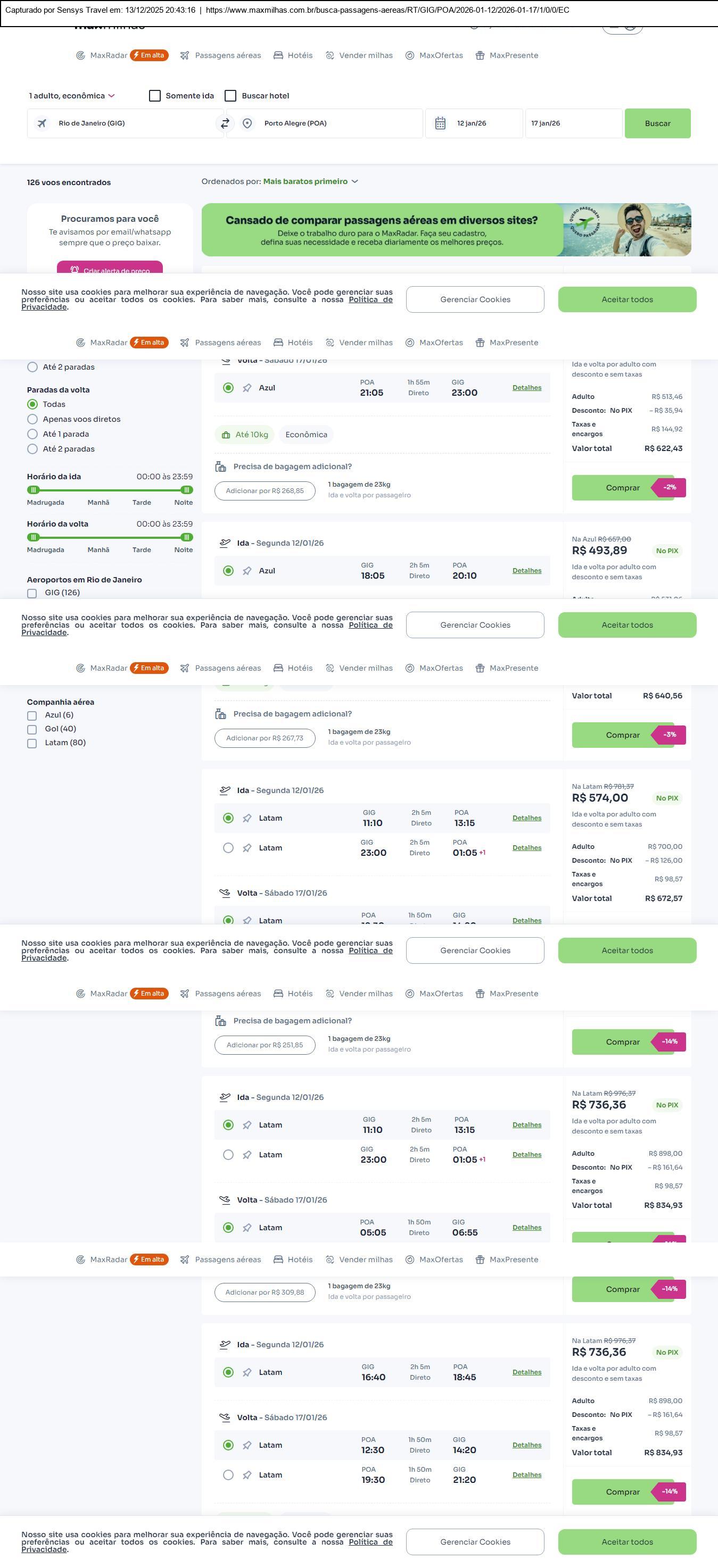Viewport: 718px width, 1568px height.
Task: Click the luggage icon in Até 10kg chip
Action: pyautogui.click(x=226, y=435)
